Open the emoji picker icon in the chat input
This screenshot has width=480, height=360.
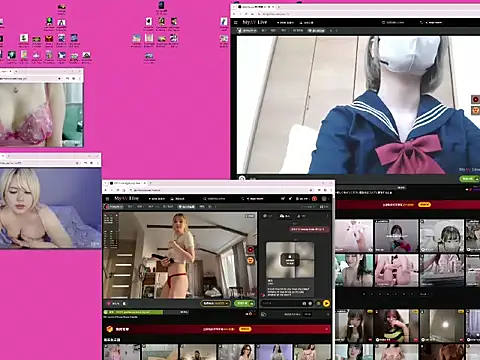click(x=310, y=303)
